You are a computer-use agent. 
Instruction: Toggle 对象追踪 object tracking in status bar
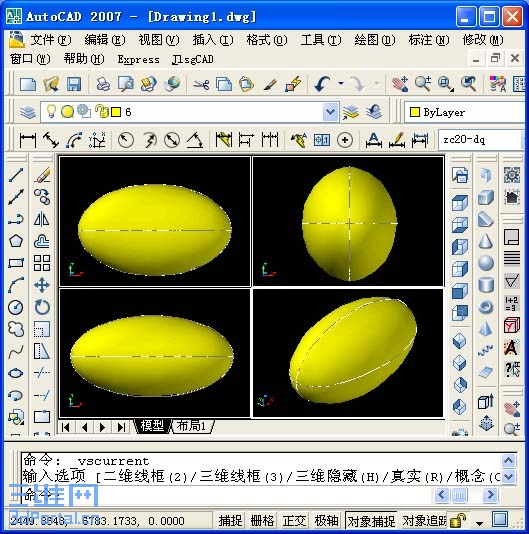point(424,521)
